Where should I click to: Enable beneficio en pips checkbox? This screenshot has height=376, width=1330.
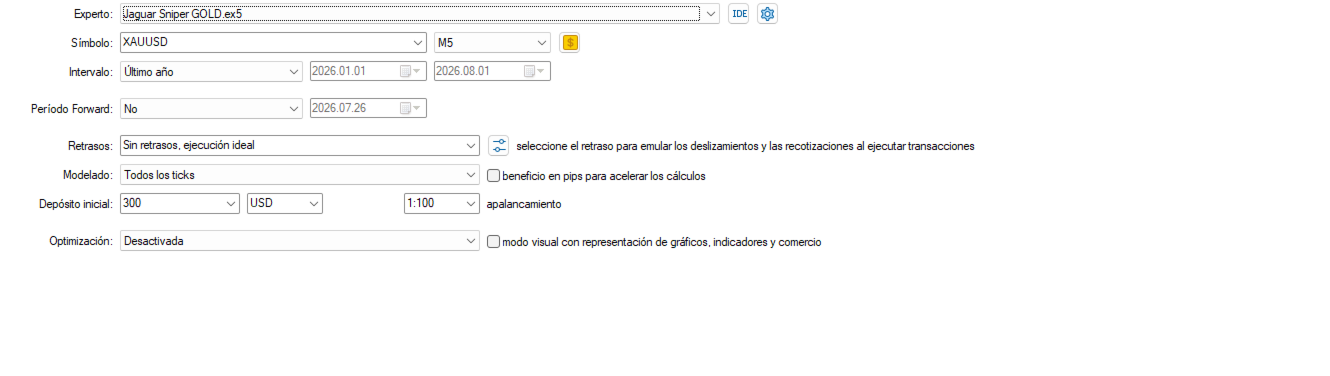coord(493,175)
